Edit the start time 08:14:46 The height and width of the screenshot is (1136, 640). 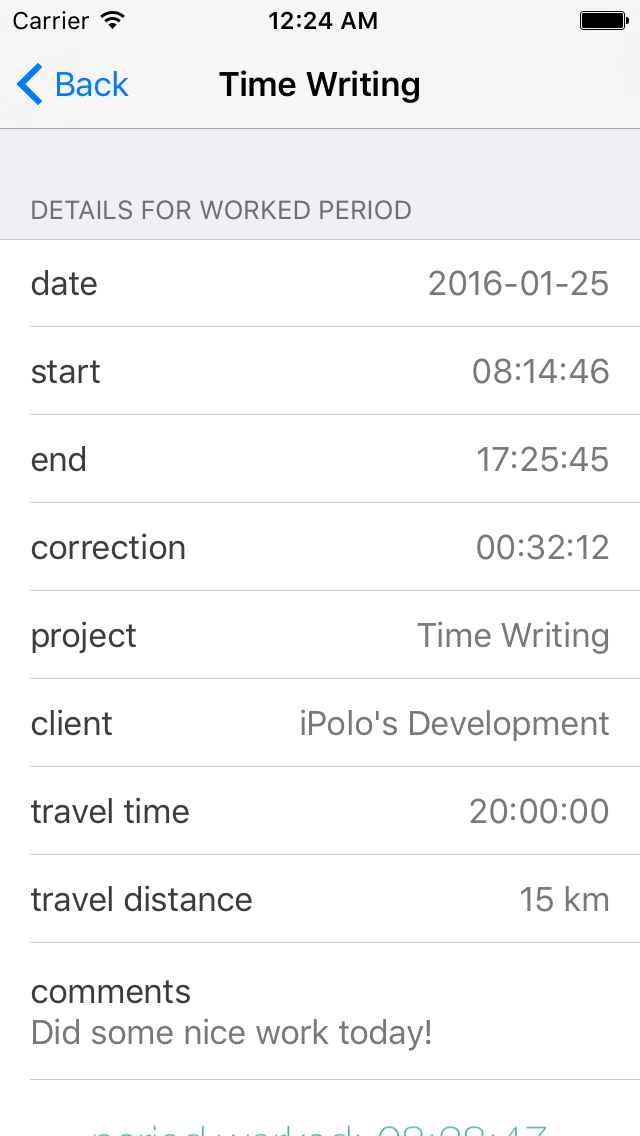[540, 372]
